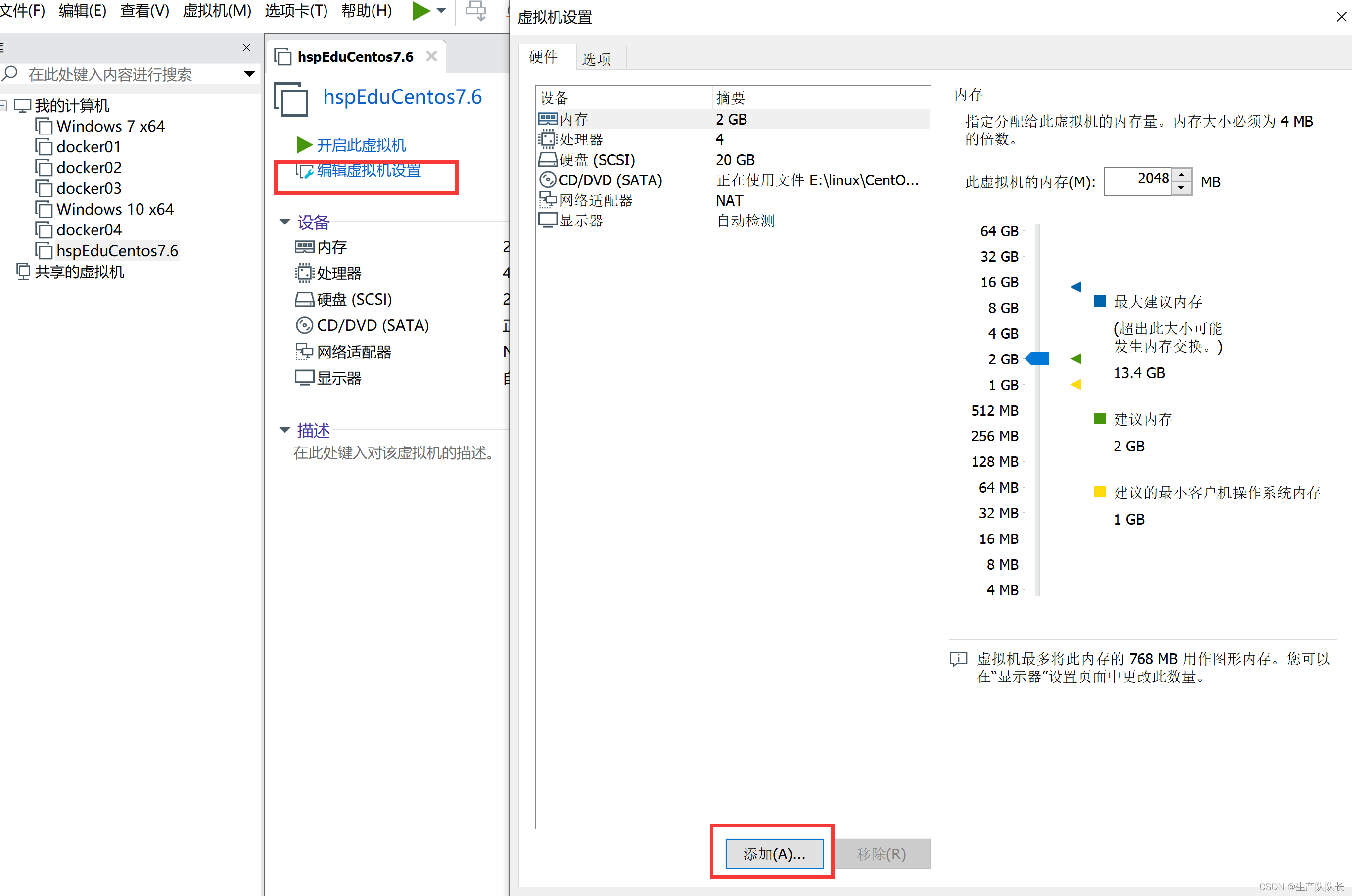Viewport: 1352px width, 896px height.
Task: Click the green power-on play toolbar icon
Action: (x=421, y=11)
